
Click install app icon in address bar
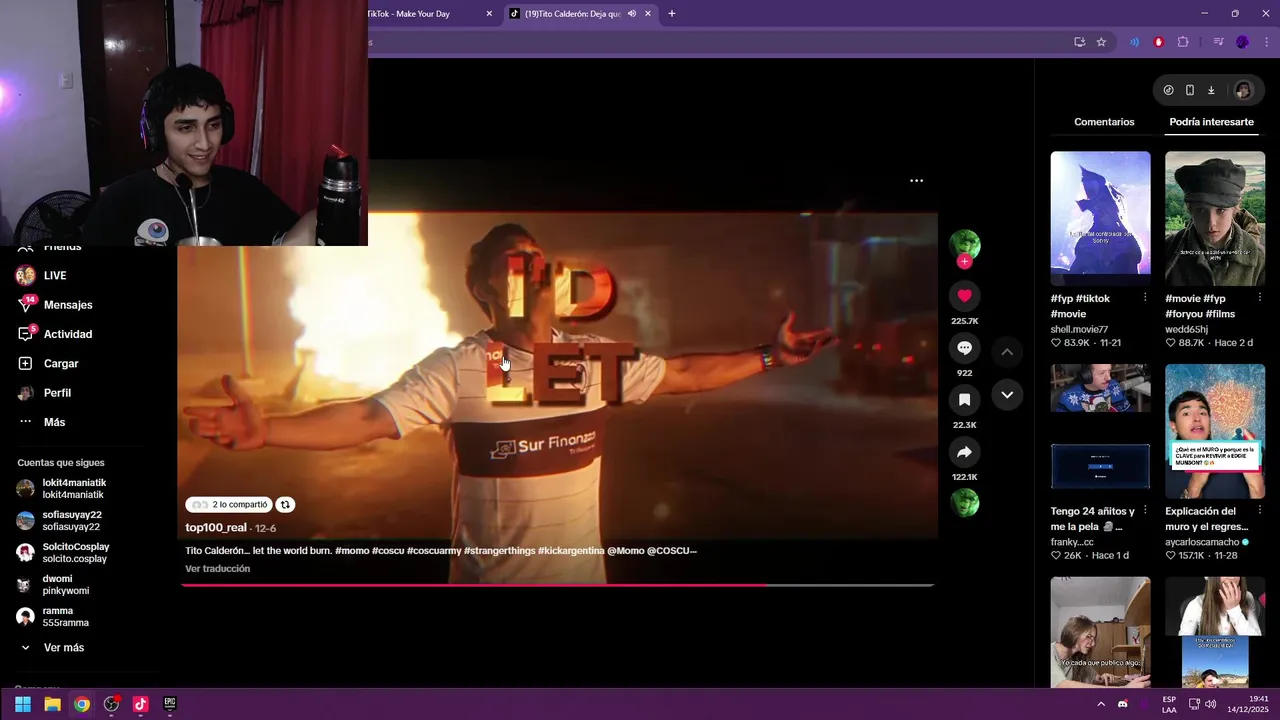(x=1079, y=42)
